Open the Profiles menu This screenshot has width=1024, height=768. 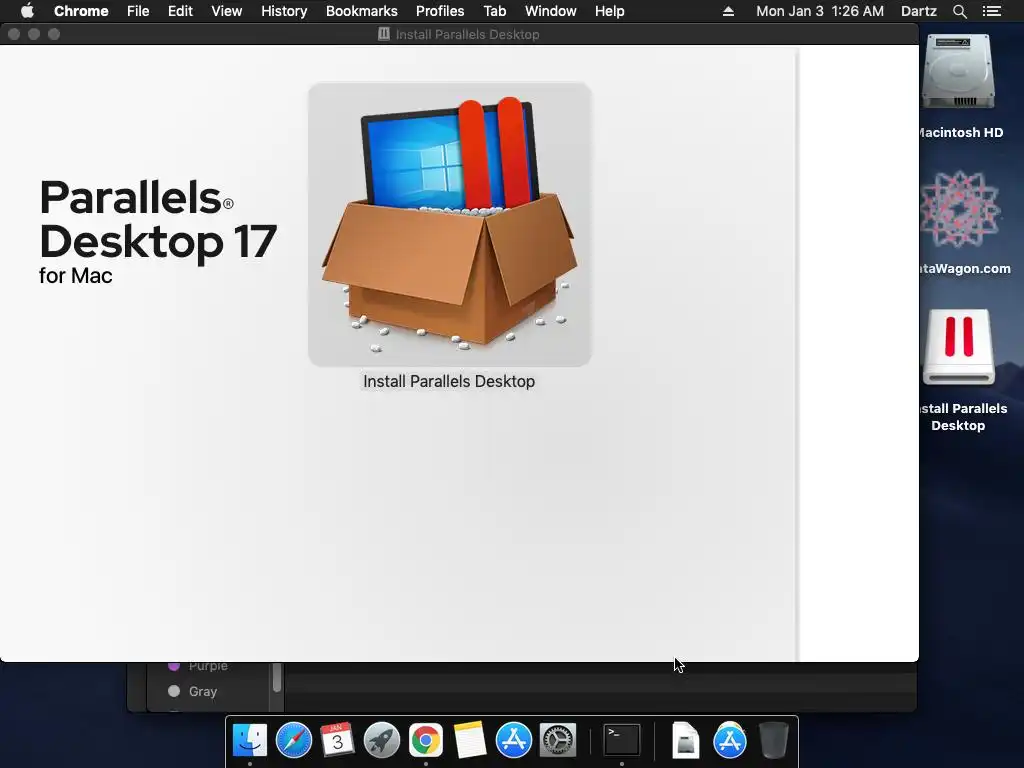tap(440, 11)
